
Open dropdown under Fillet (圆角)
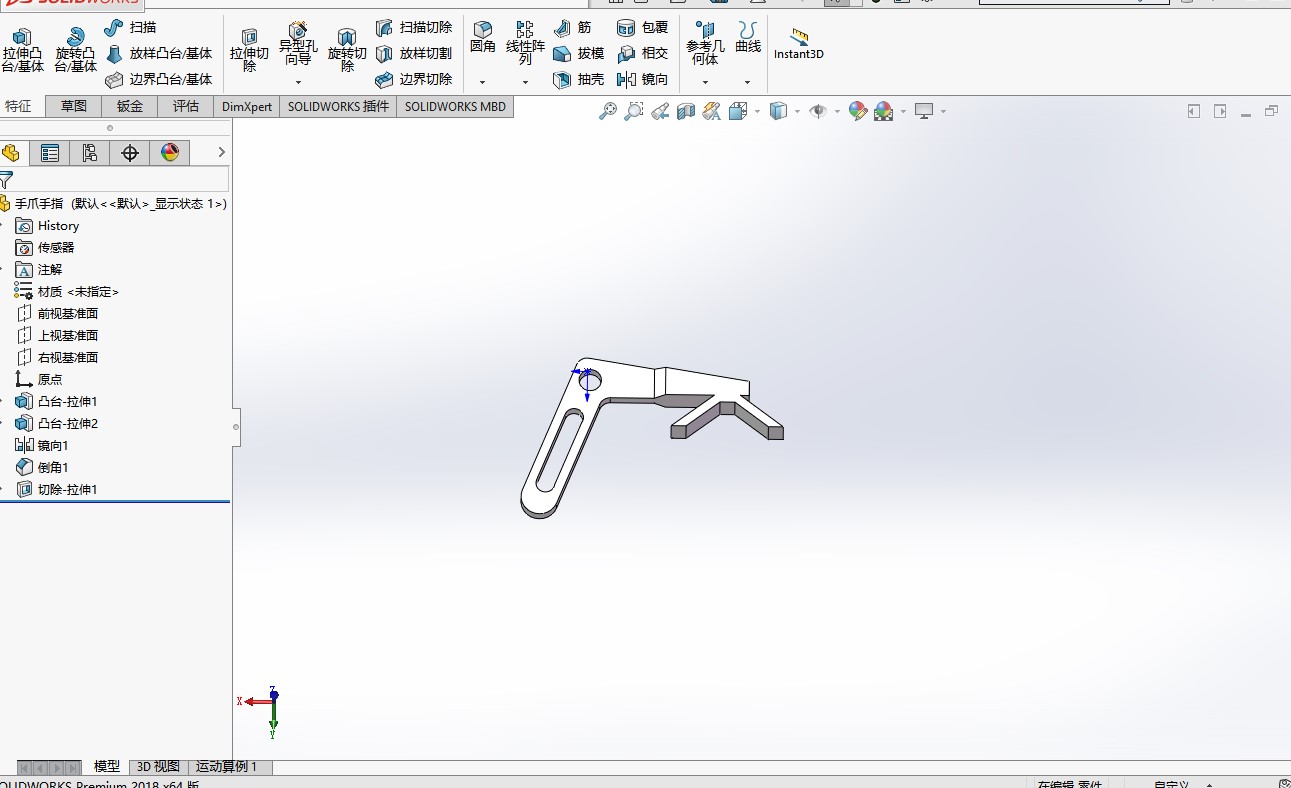[483, 82]
